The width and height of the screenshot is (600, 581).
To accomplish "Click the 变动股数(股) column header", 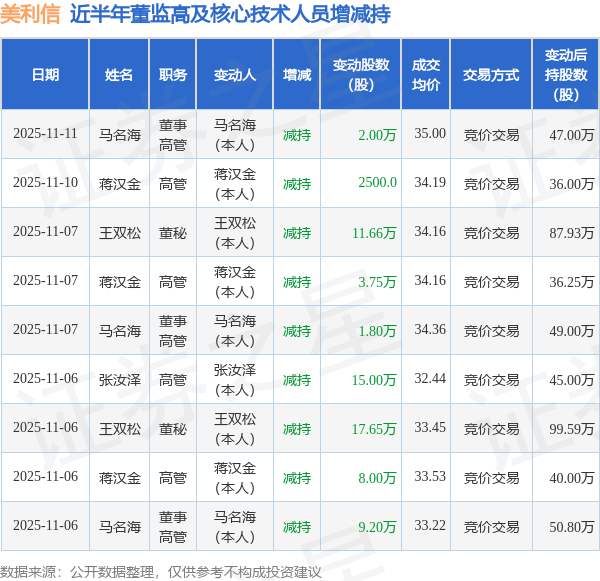I will [361, 75].
